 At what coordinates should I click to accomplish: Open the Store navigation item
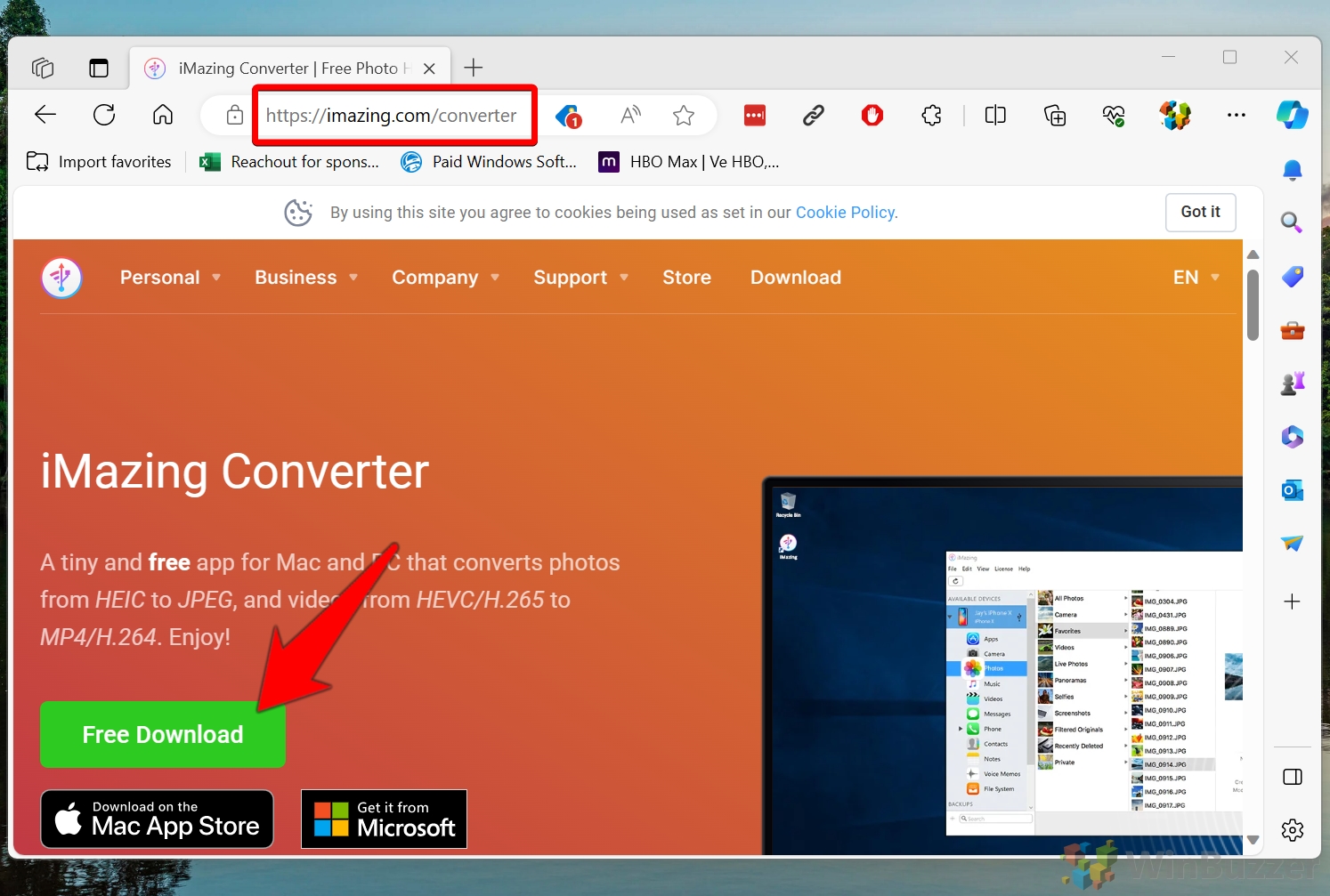coord(686,278)
